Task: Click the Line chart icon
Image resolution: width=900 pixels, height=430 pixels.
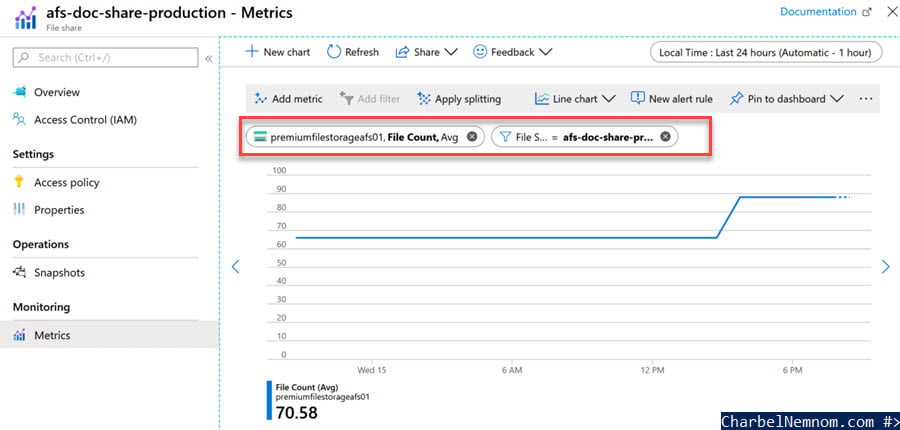Action: (x=542, y=99)
